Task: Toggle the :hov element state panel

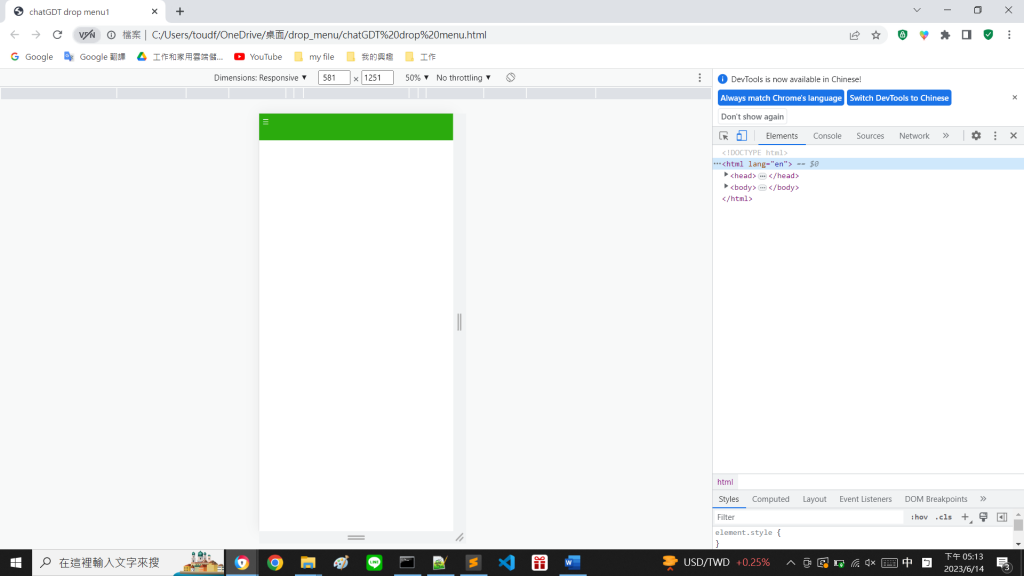Action: (919, 517)
